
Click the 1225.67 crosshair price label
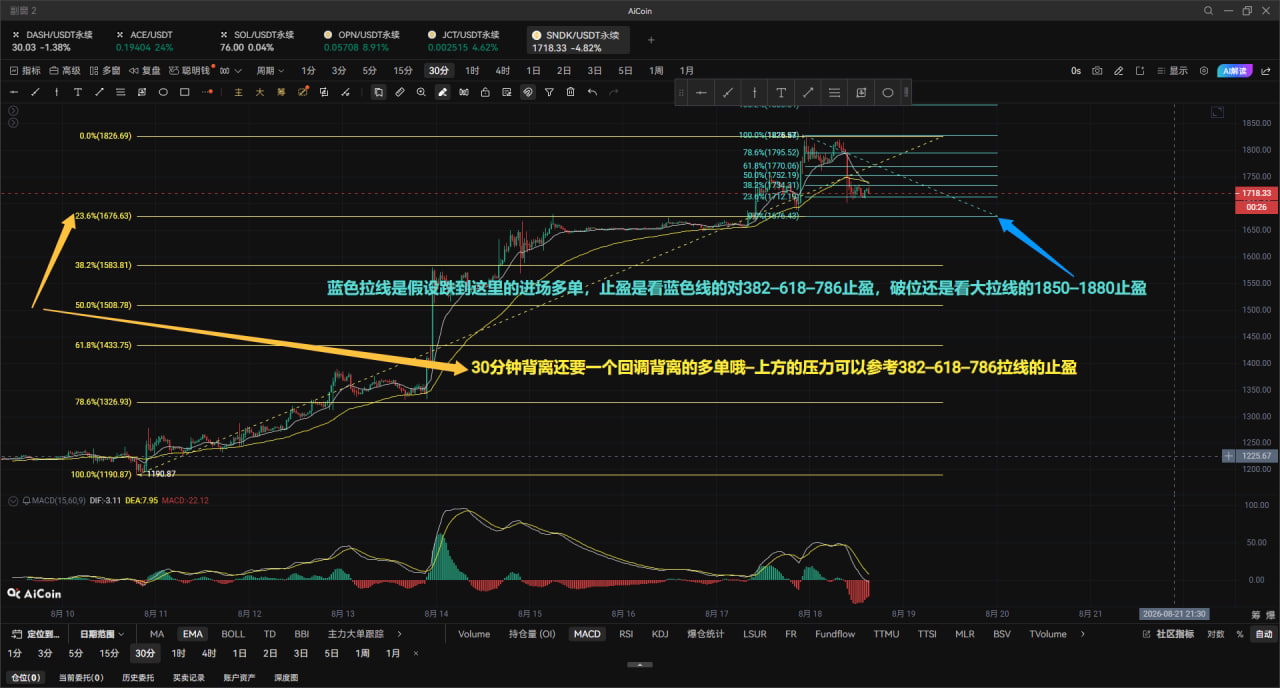[1258, 455]
